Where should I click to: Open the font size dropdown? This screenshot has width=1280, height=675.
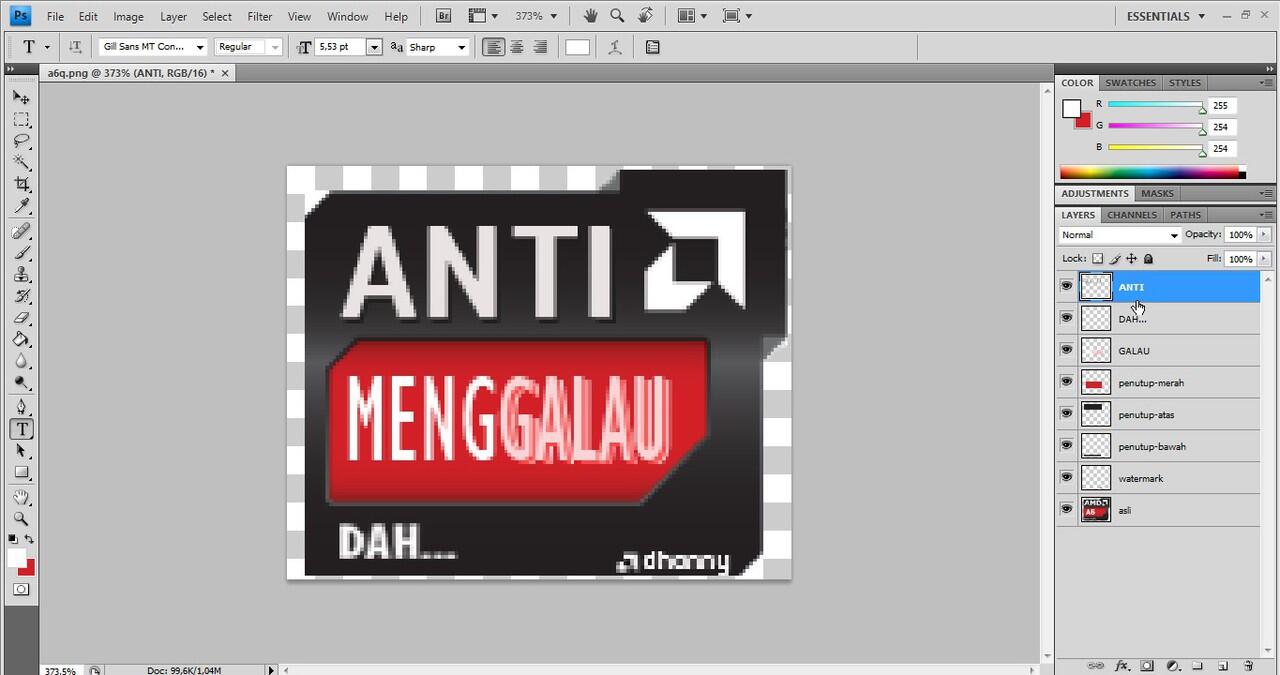[x=374, y=47]
